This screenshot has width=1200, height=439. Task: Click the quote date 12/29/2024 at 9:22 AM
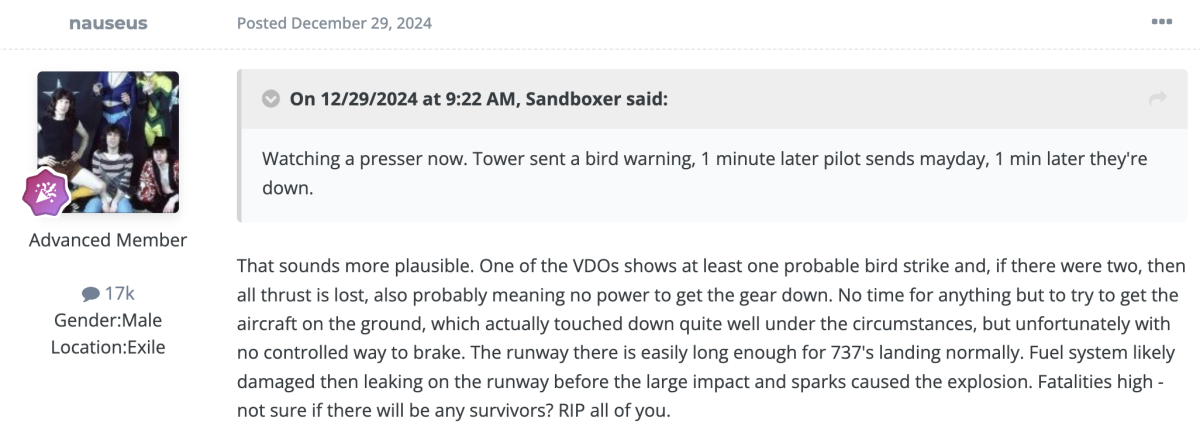[x=412, y=98]
